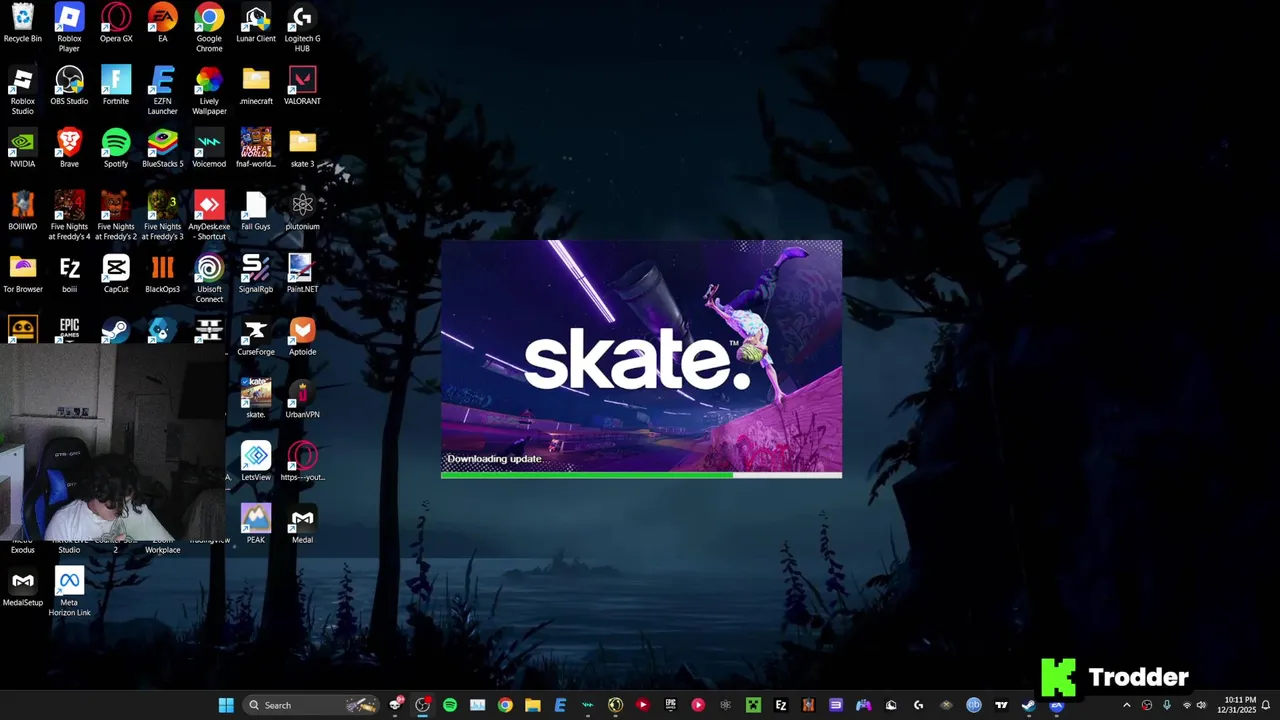Launch the CapCut desktop shortcut
The height and width of the screenshot is (720, 1280).
pos(116,274)
